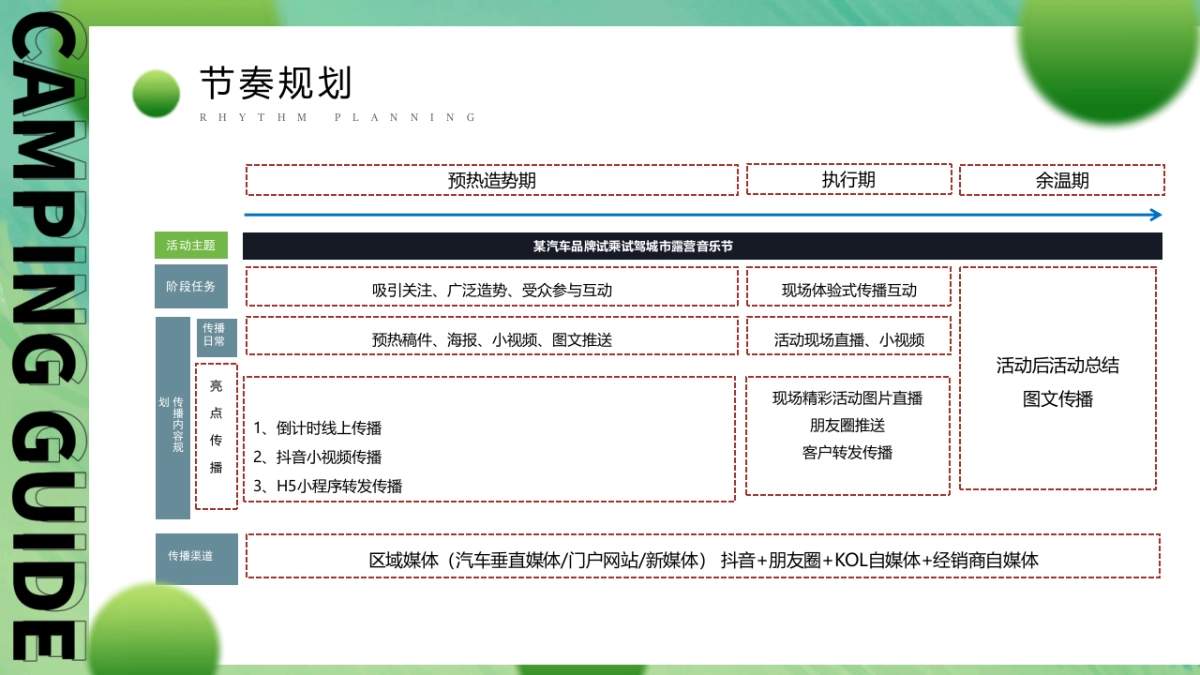Image resolution: width=1200 pixels, height=675 pixels.
Task: Toggle the 预热造势期 phase header box
Action: tap(491, 179)
